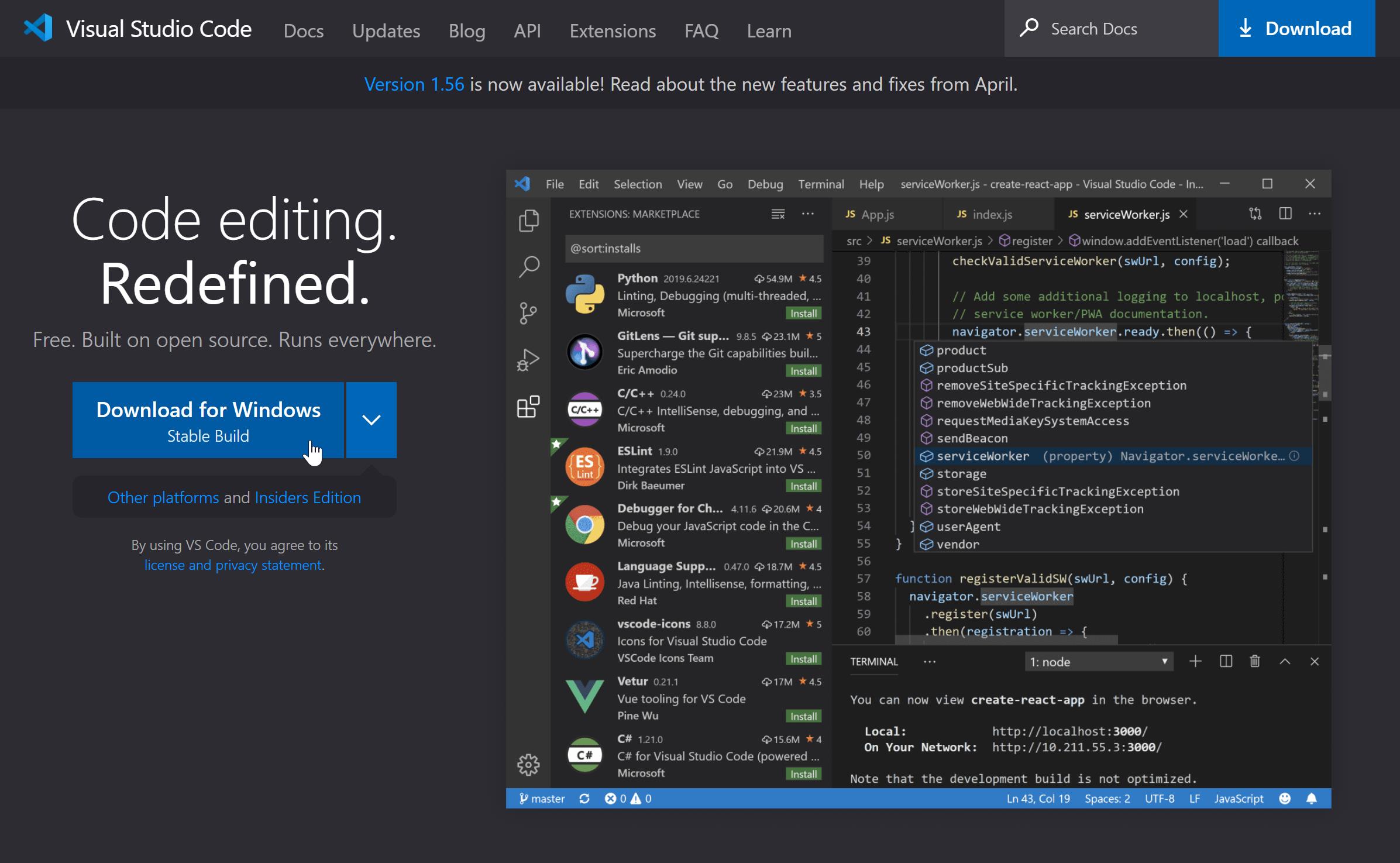Screen dimensions: 1400x863
Task: Click the top-right Download button
Action: pos(1296,28)
